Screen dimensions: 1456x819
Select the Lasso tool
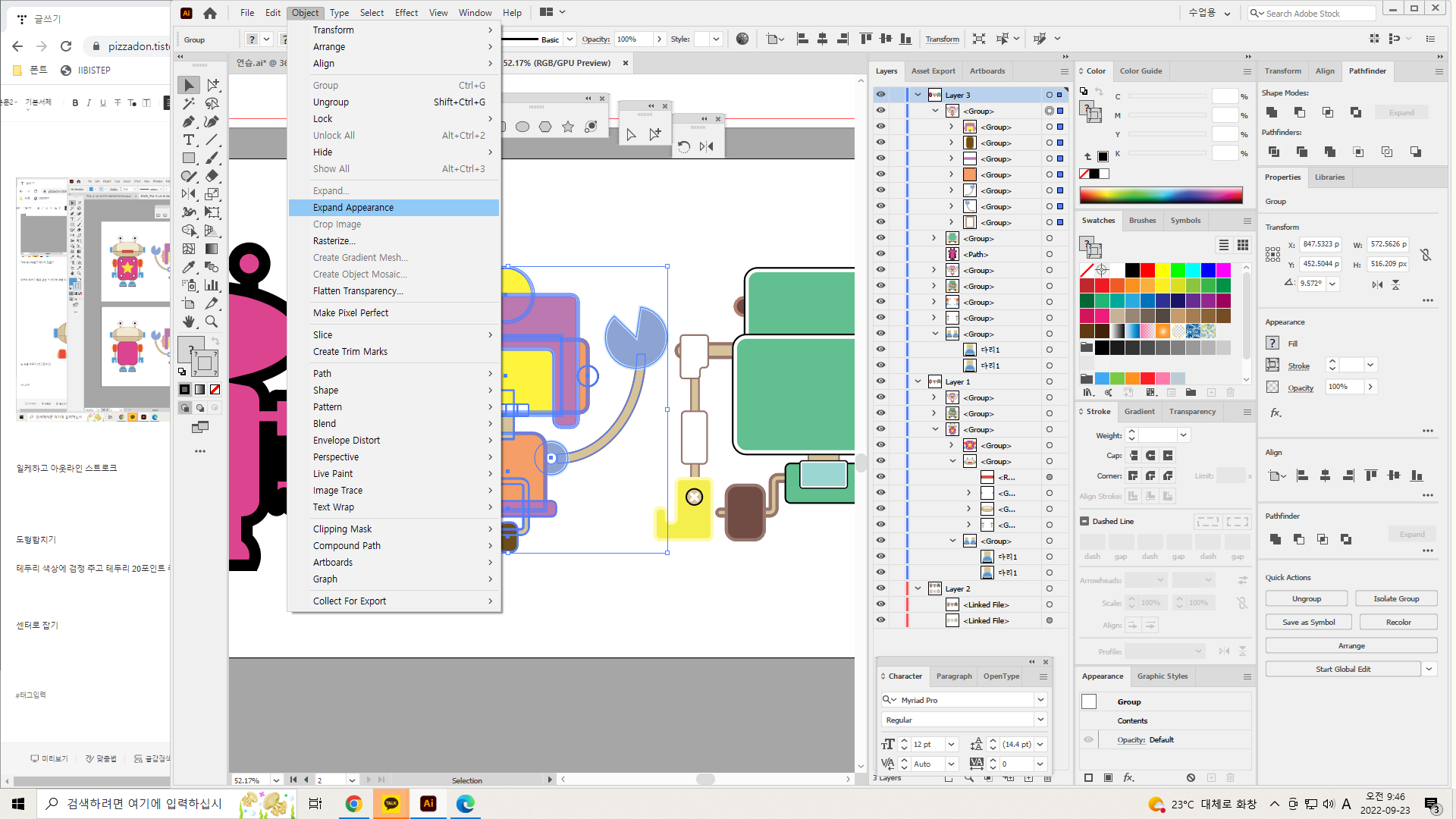coord(212,103)
